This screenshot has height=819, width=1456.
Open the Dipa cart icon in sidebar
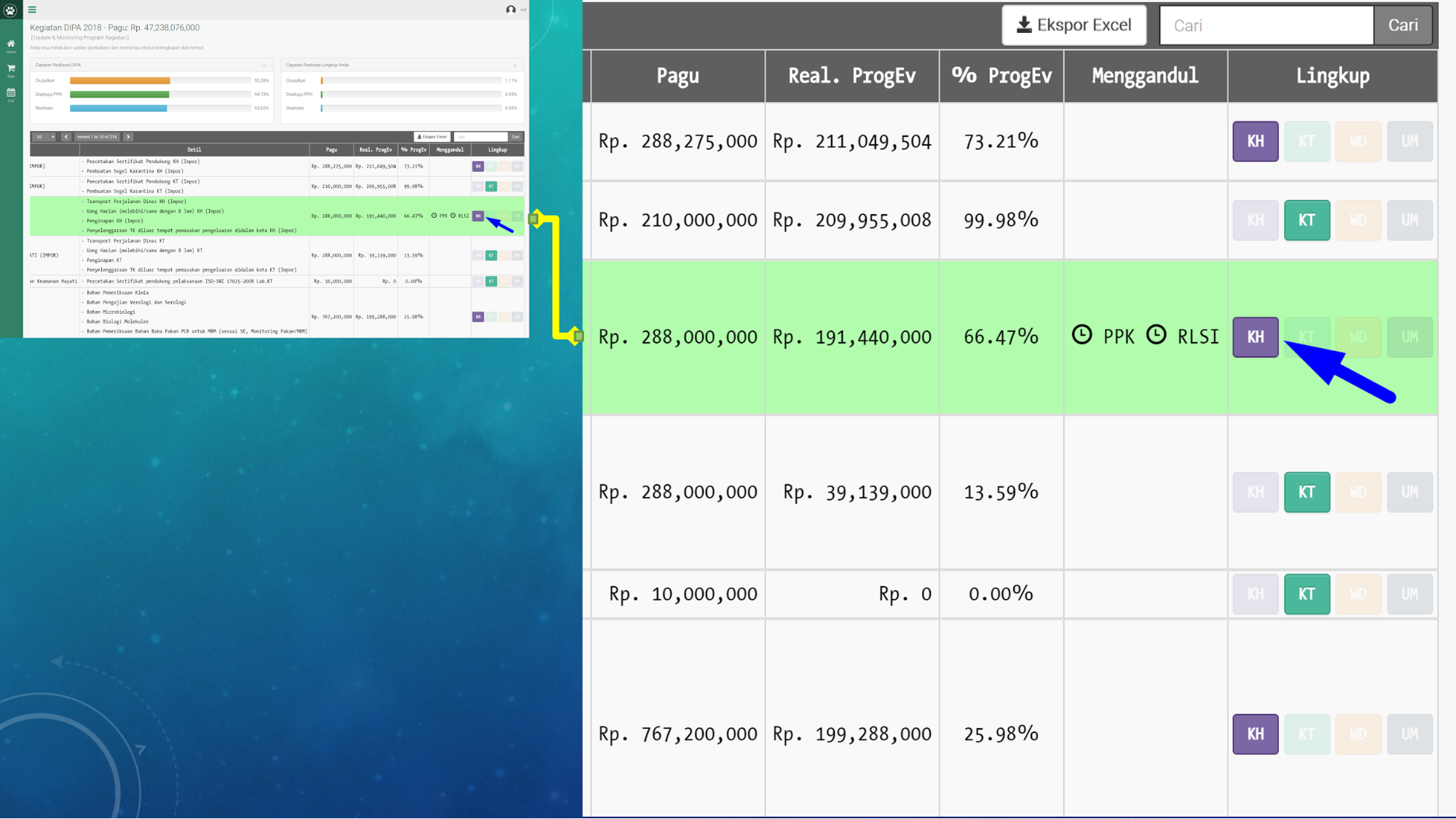coord(11,70)
